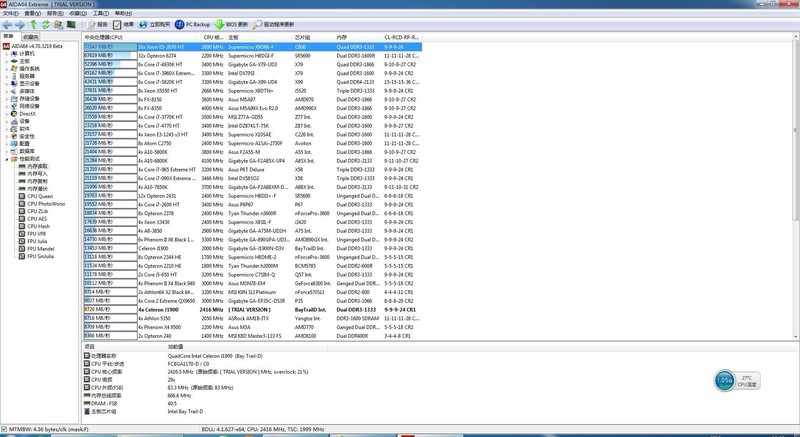
Task: Open the 查看(V) menu
Action: point(33,13)
